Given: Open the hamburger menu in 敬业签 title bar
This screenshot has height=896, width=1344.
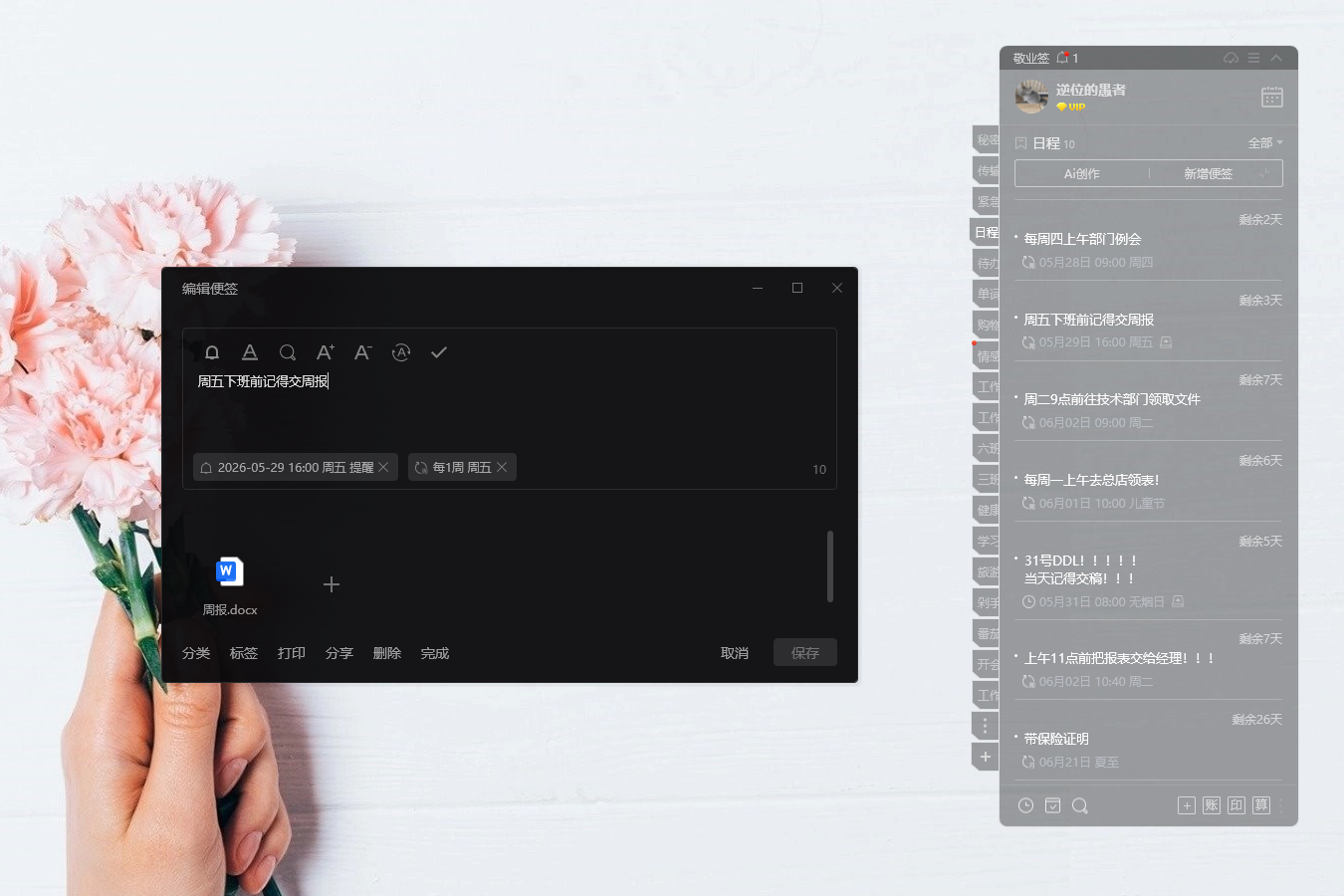Looking at the screenshot, I should (1254, 58).
